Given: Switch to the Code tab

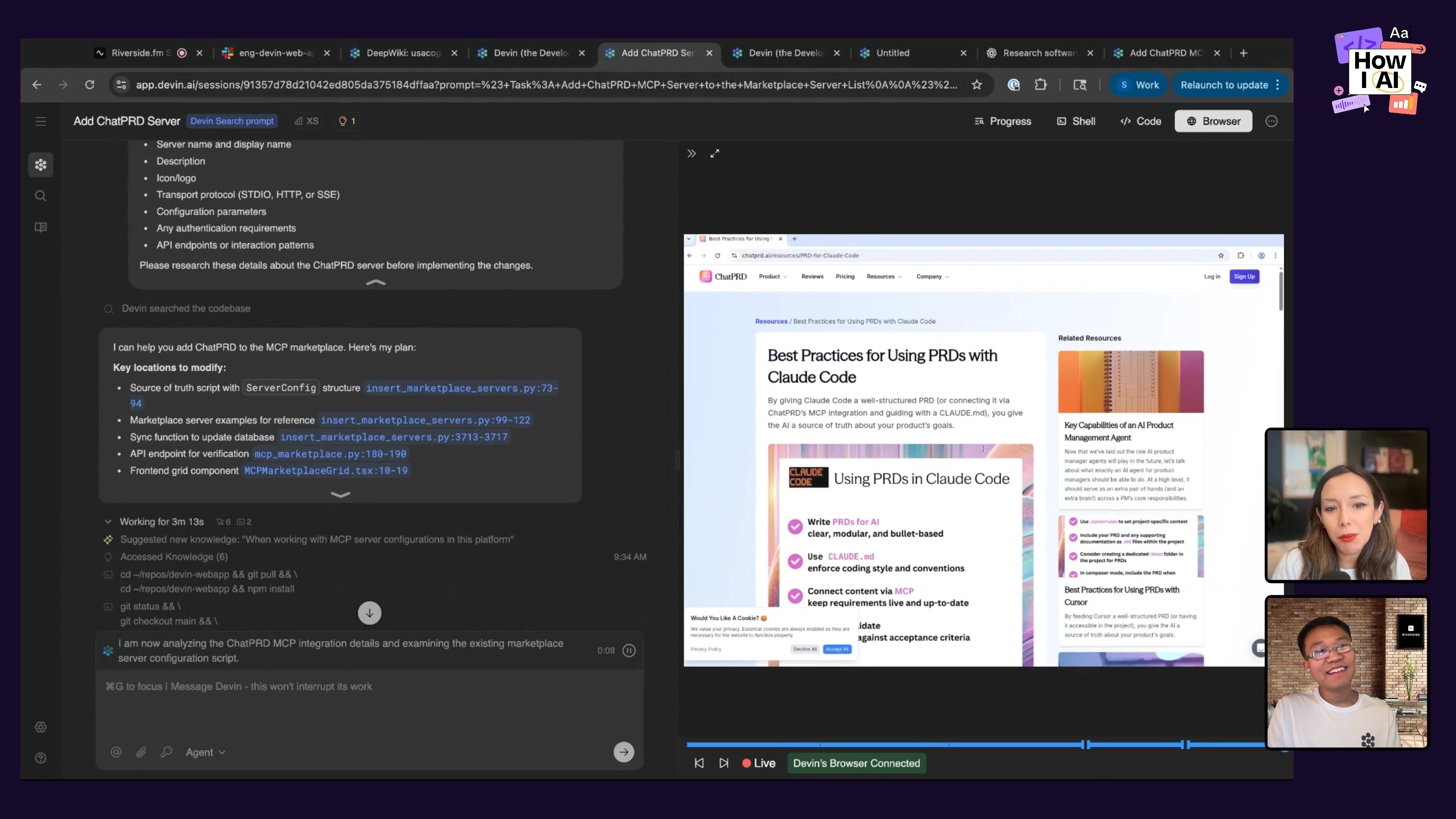Looking at the screenshot, I should click(x=1141, y=121).
